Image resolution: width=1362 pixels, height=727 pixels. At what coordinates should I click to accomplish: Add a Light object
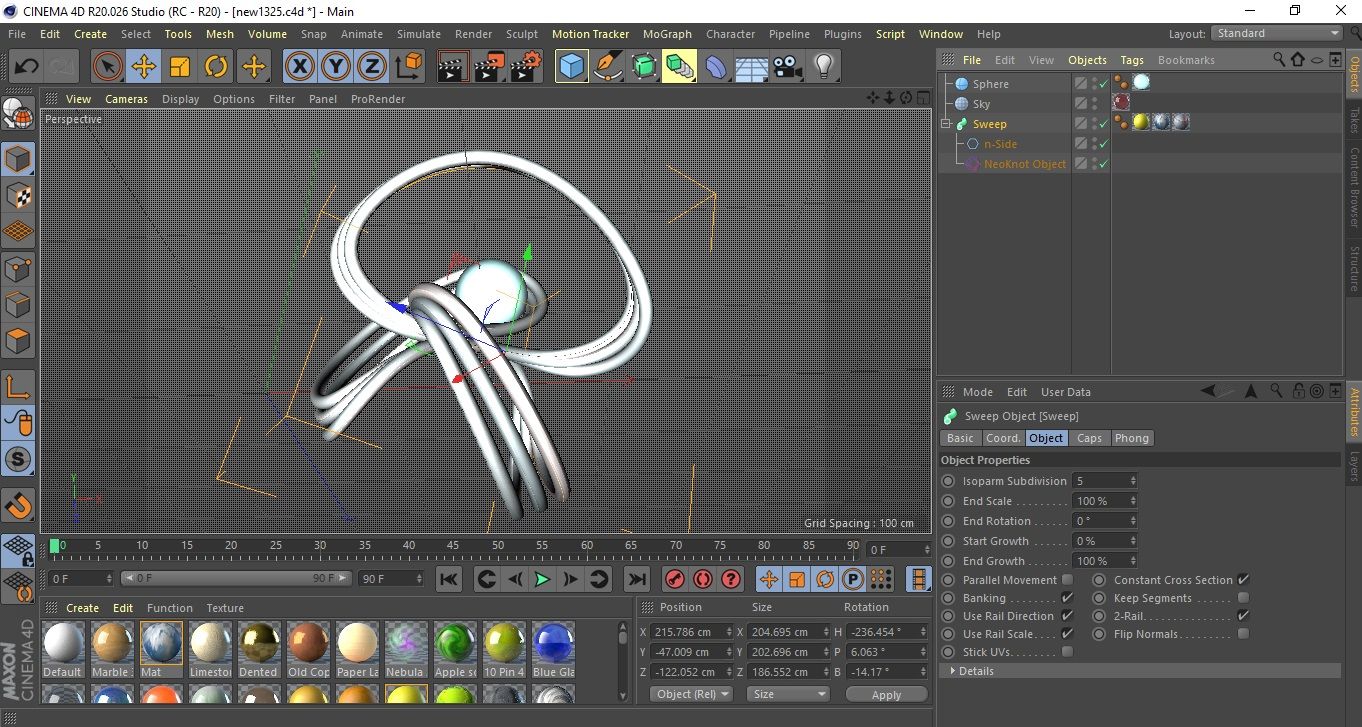(824, 67)
